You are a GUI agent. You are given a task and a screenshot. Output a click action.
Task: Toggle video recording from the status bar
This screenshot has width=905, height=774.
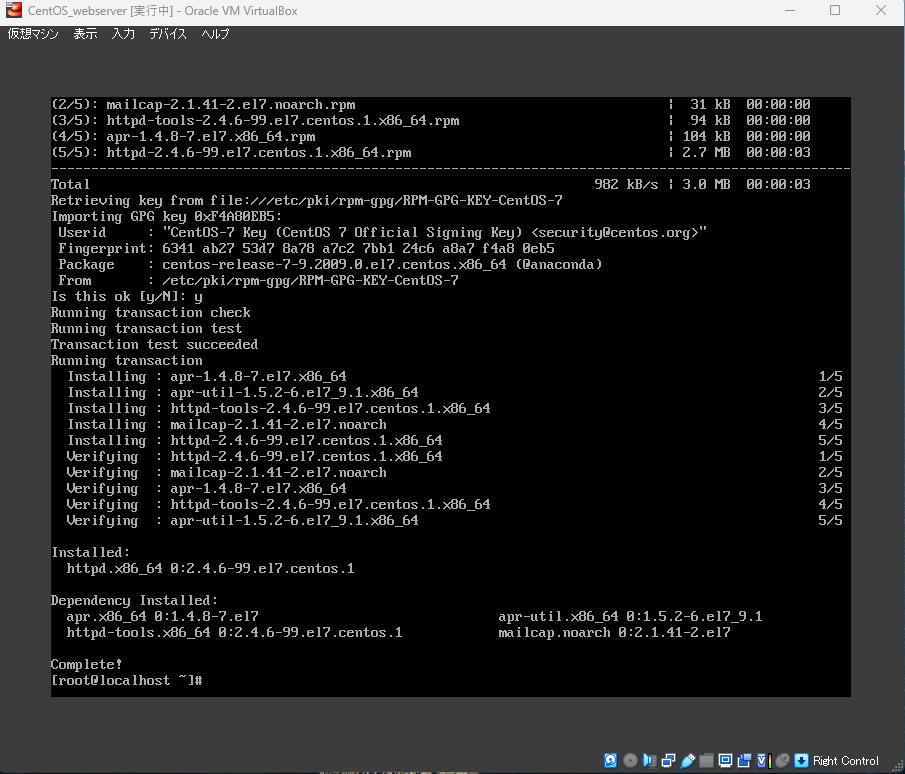pyautogui.click(x=743, y=760)
